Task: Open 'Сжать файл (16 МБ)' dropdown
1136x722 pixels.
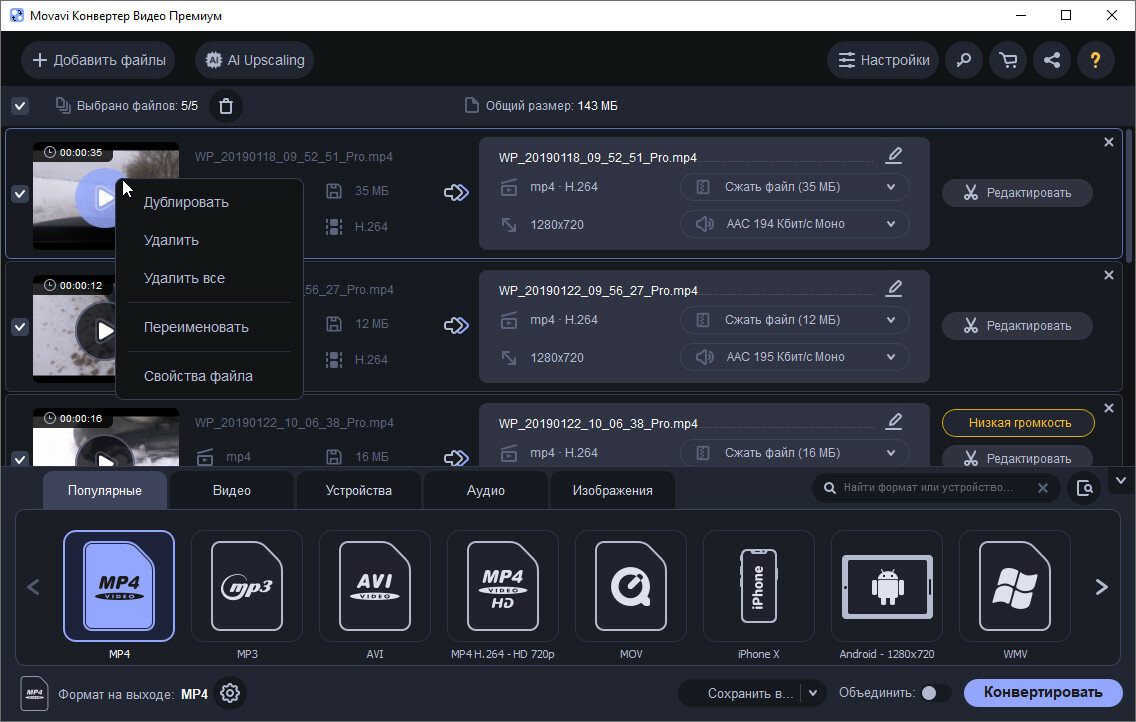Action: click(794, 453)
